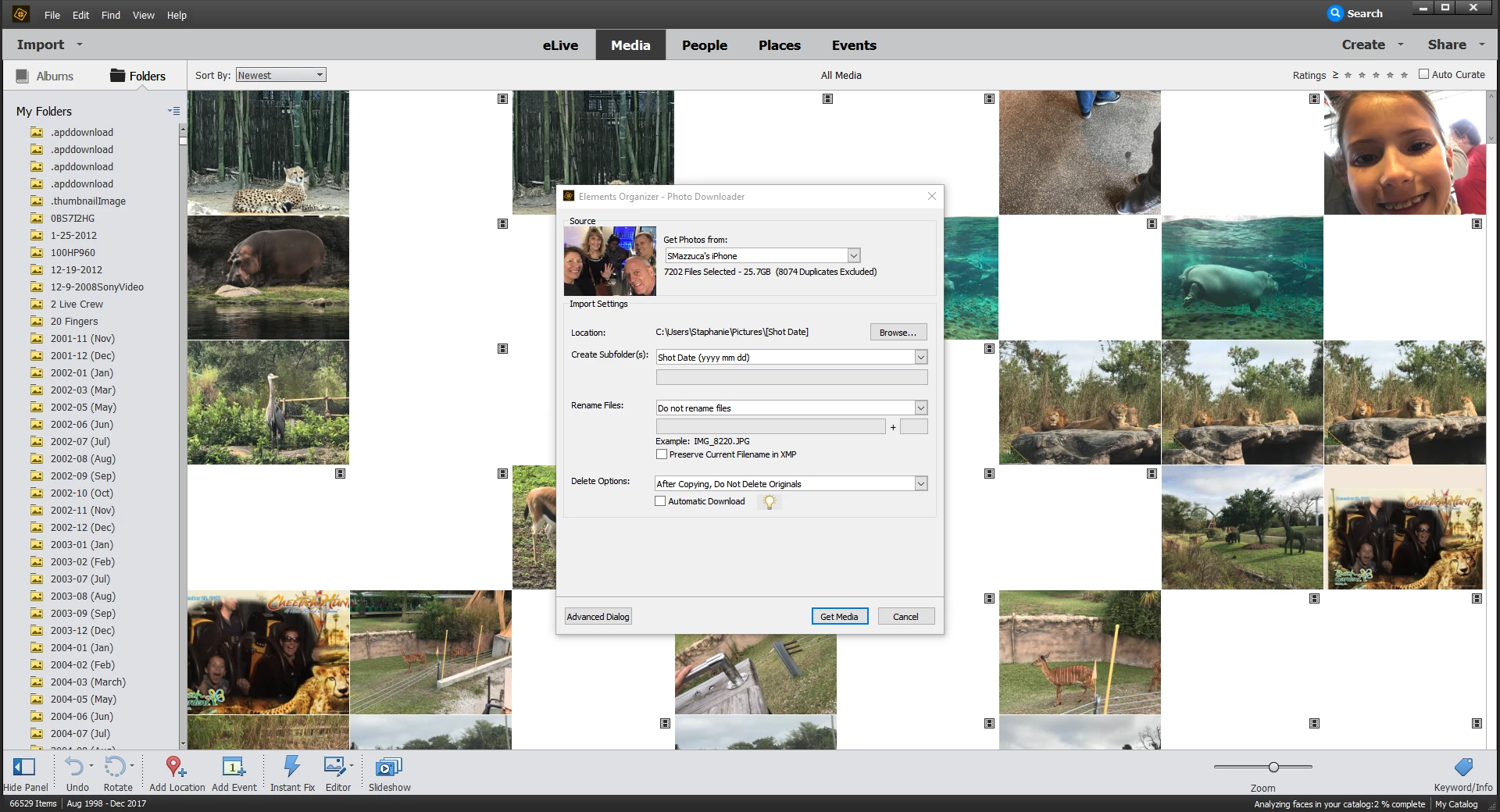Select the cheetah photo thumbnail
Screen dimensions: 1500x812
(x=268, y=152)
